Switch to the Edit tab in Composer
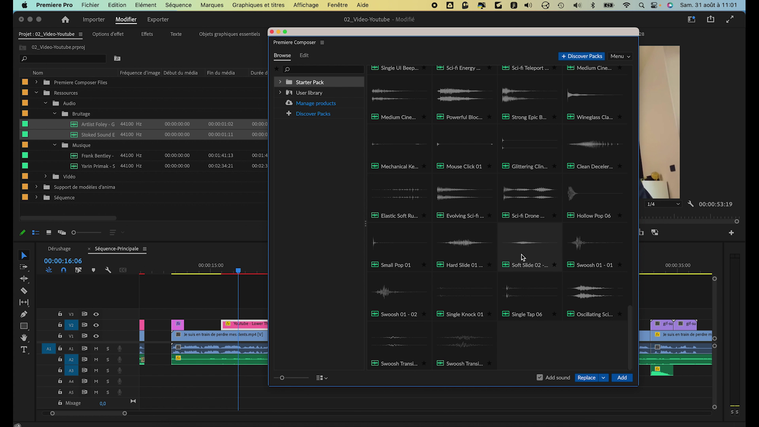 point(304,55)
